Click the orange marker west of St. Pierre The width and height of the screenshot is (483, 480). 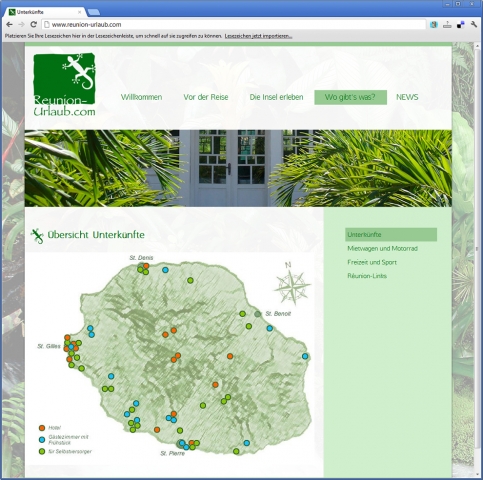pyautogui.click(x=157, y=430)
